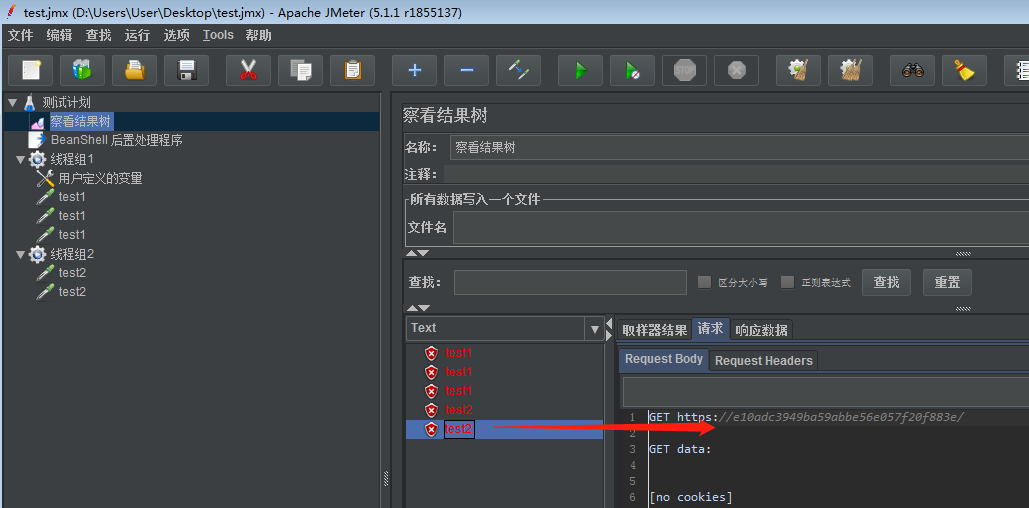Screen dimensions: 1029x508
Task: Click the request body filter field
Action: [826, 392]
